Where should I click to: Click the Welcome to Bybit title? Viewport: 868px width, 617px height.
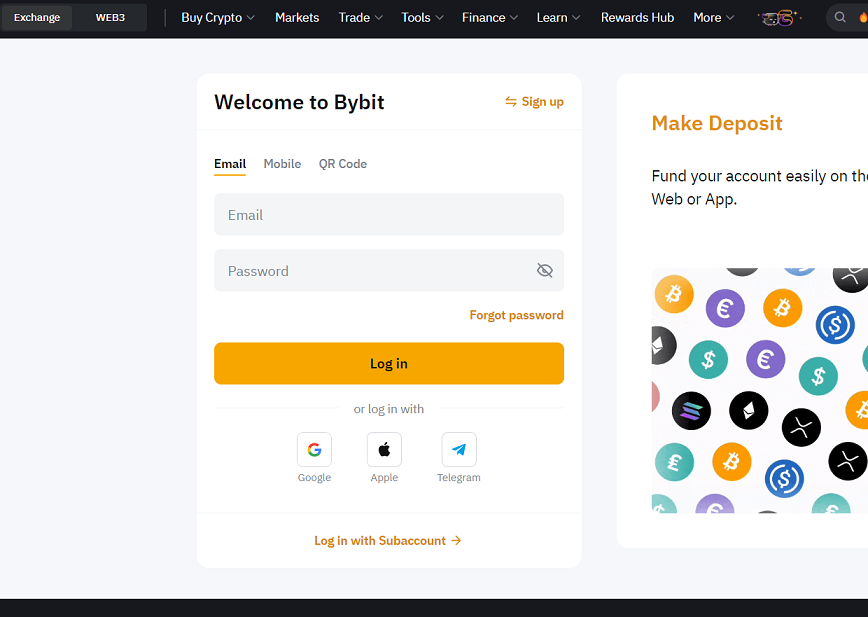299,102
